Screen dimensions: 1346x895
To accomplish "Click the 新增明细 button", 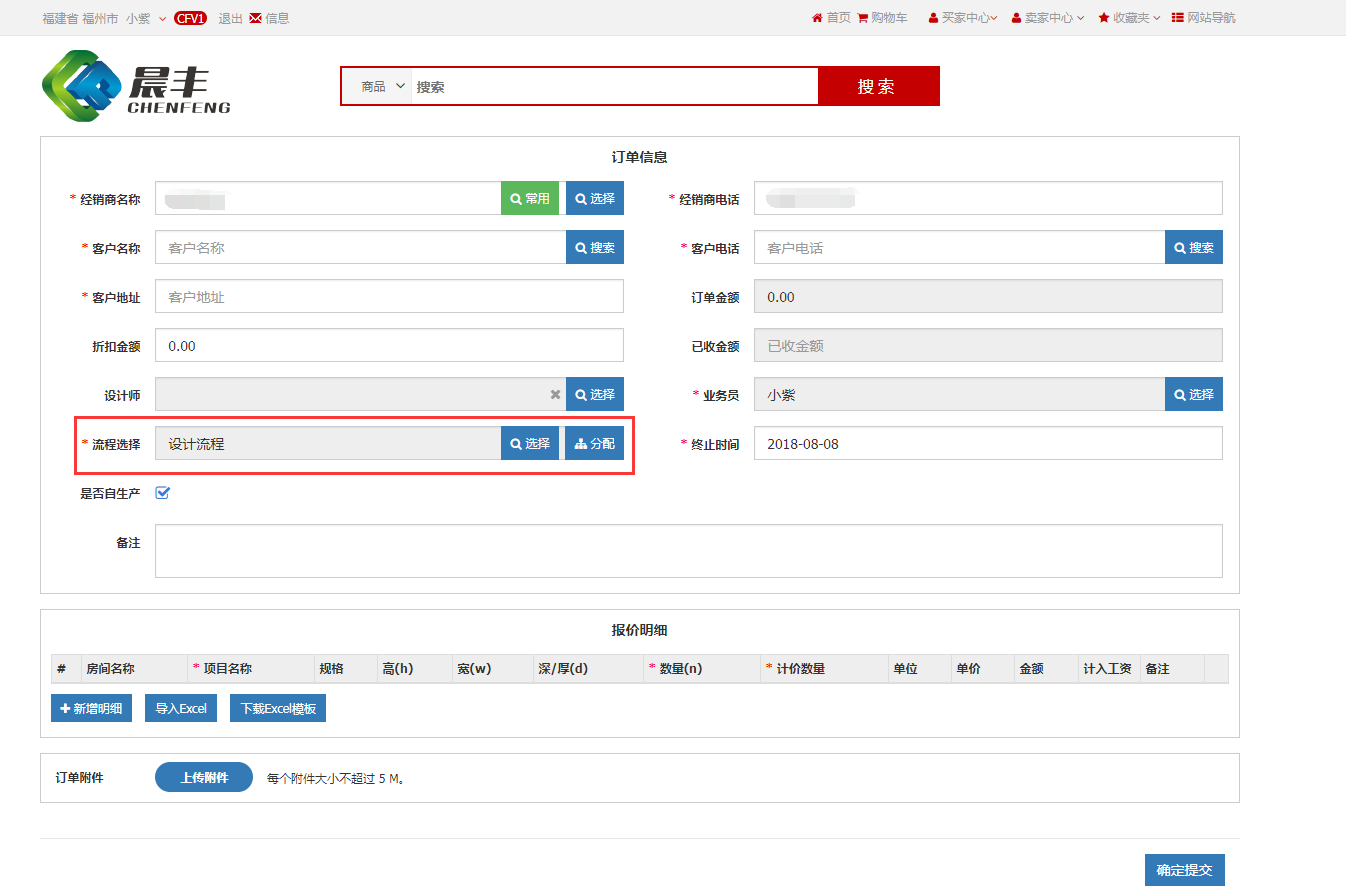I will click(91, 708).
